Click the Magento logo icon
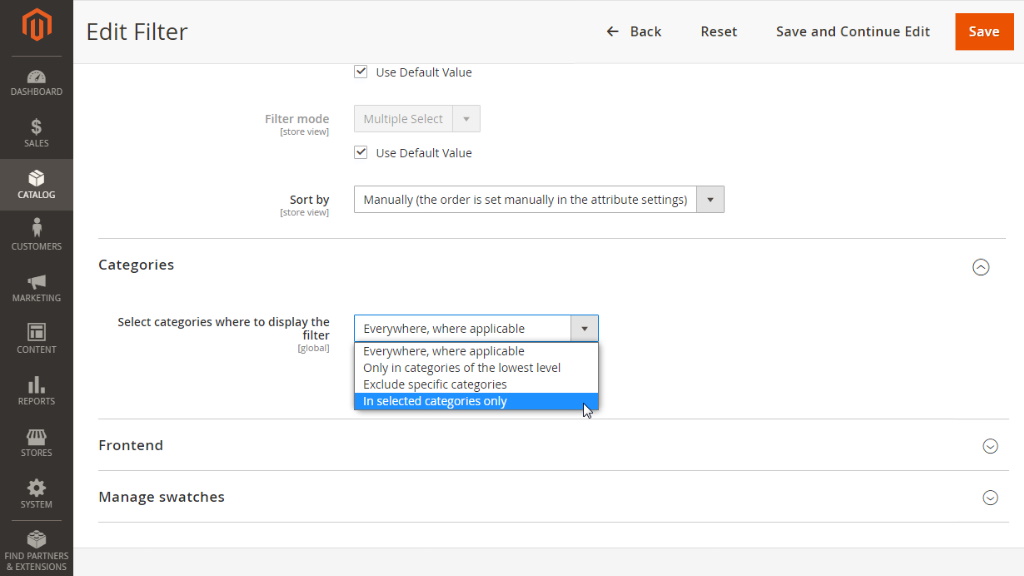Viewport: 1024px width, 576px height. (x=37, y=25)
